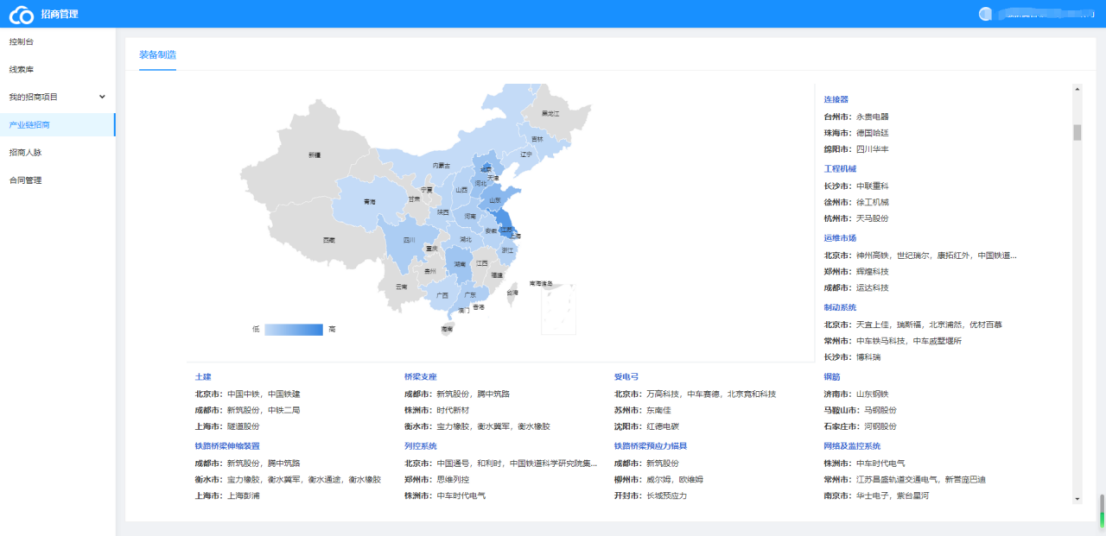Click row 沈阳市: 红德电碳

point(647,426)
